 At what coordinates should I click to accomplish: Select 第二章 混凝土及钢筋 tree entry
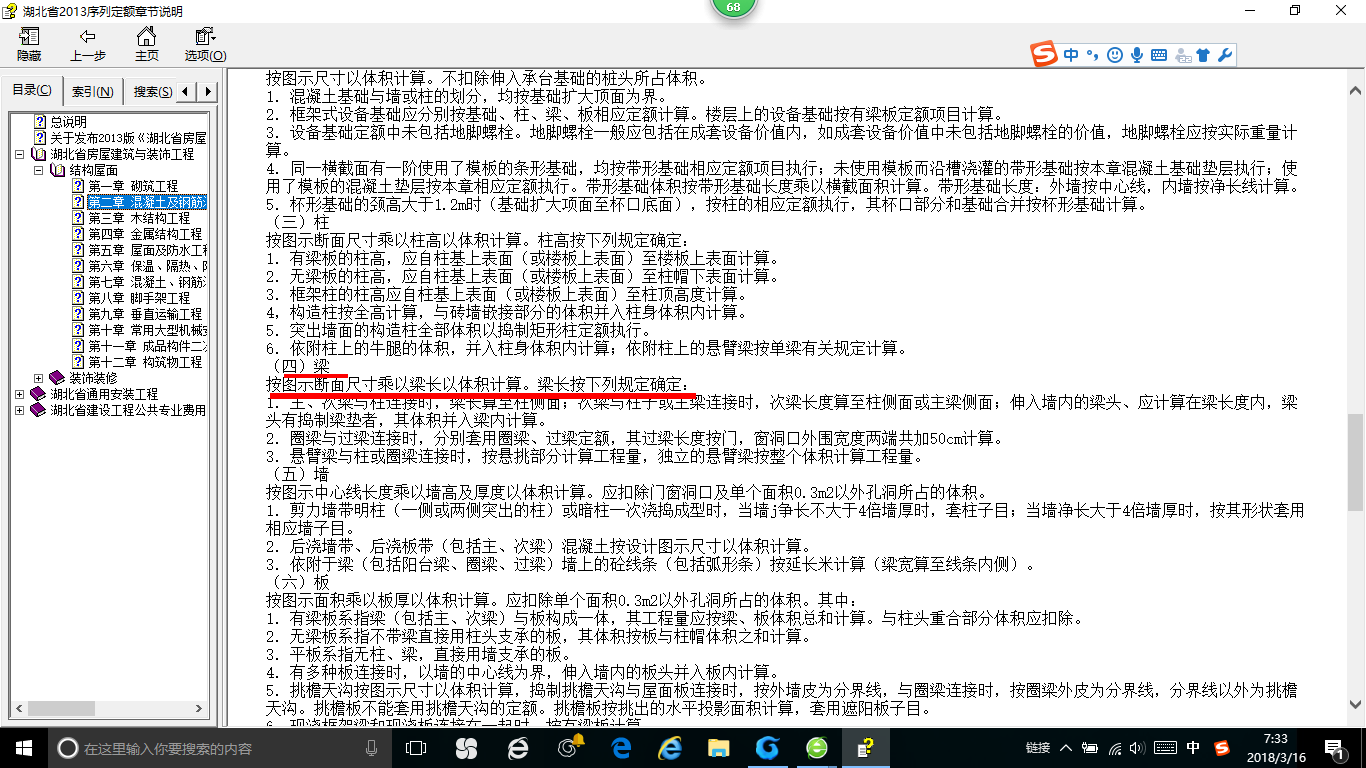pos(147,202)
